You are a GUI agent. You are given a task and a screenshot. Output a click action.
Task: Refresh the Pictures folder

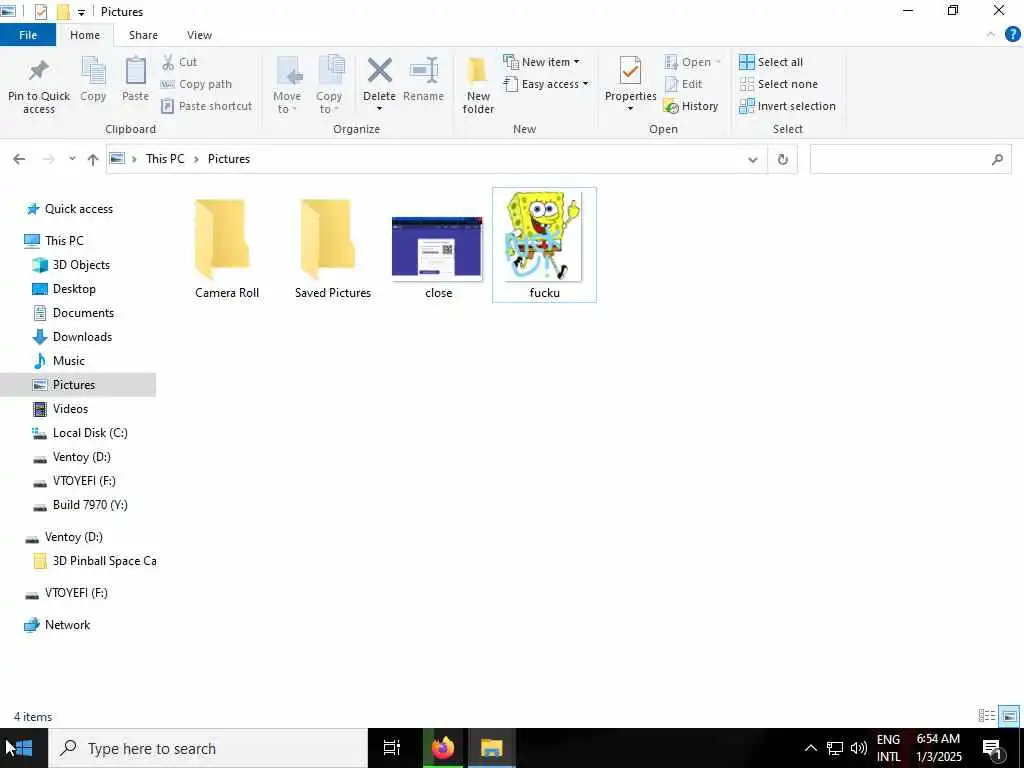(782, 159)
